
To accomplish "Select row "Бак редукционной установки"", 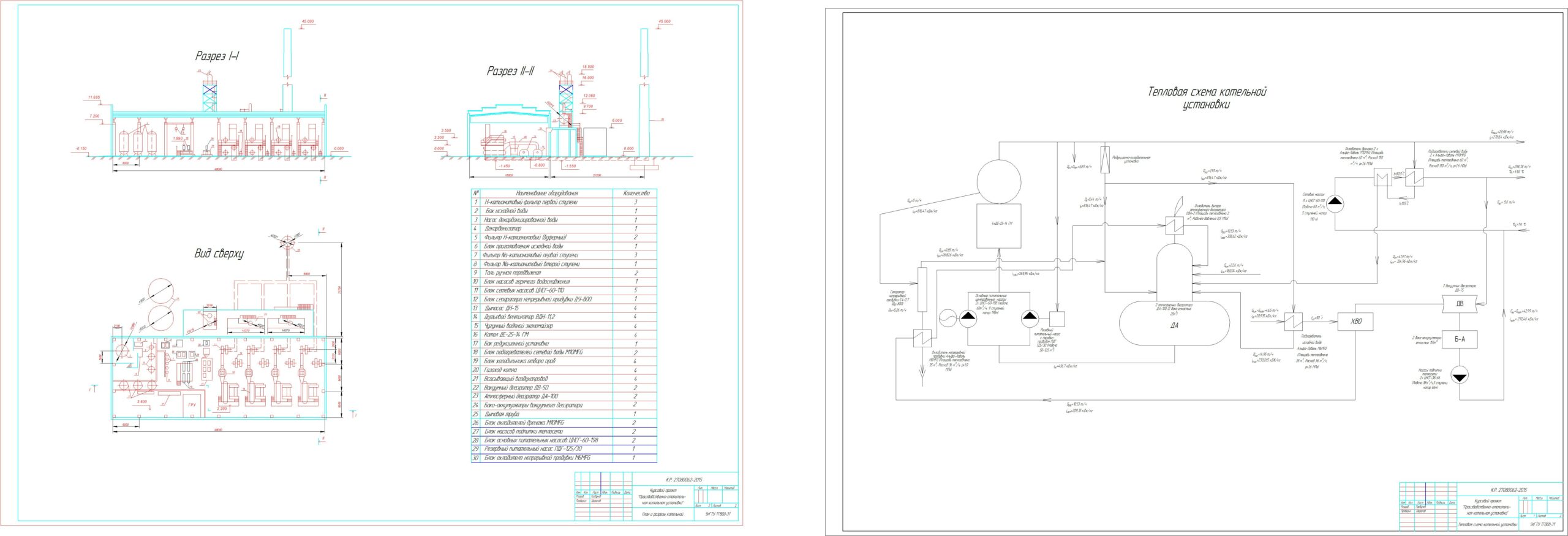I will click(x=563, y=344).
